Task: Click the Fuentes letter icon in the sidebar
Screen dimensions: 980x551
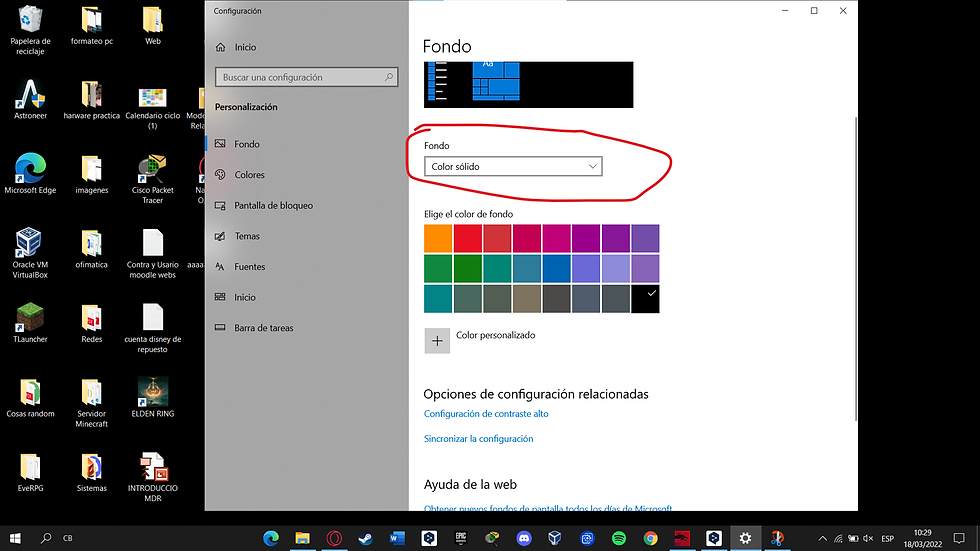Action: (220, 267)
